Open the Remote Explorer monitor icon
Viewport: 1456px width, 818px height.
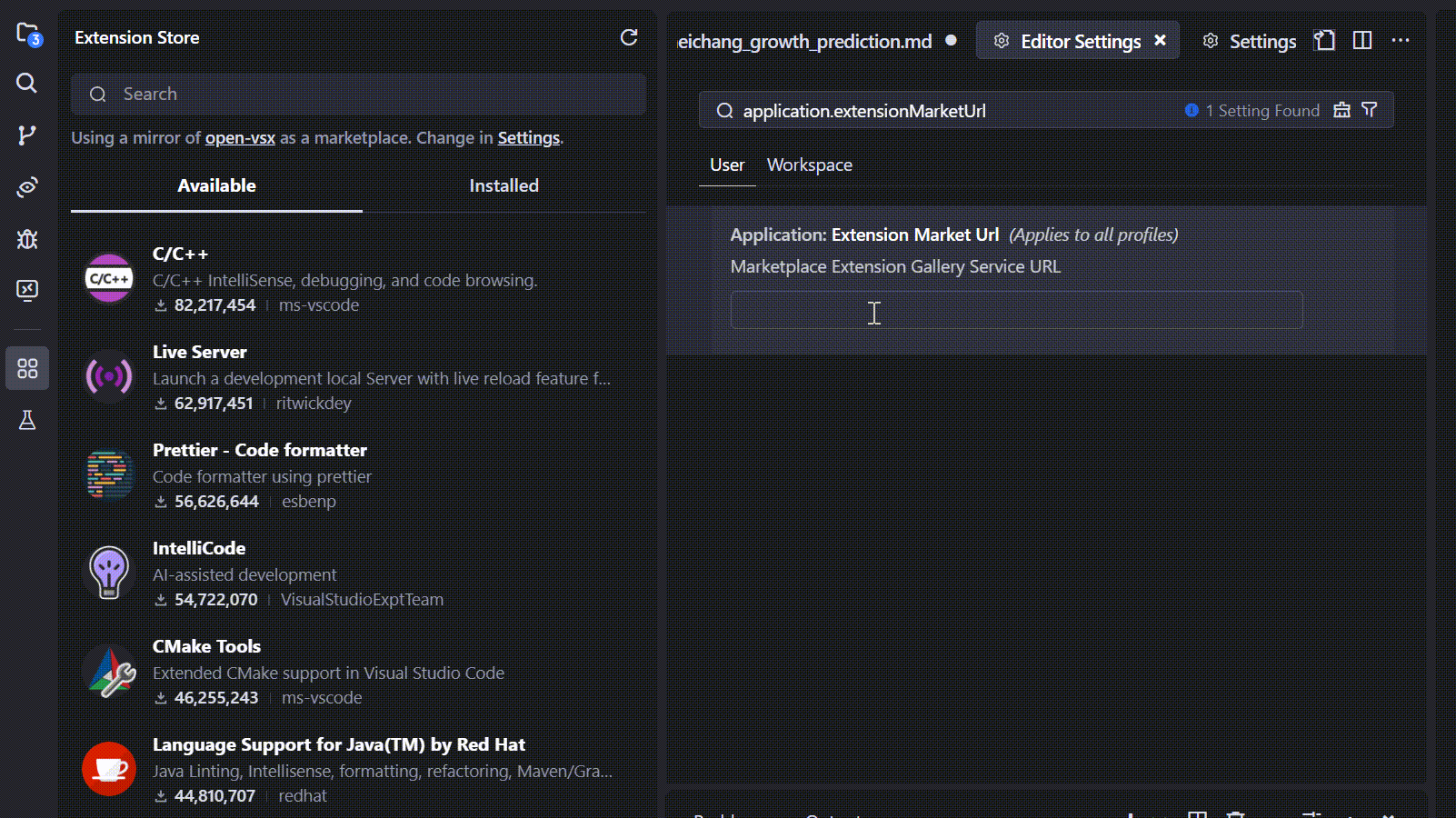(x=27, y=291)
